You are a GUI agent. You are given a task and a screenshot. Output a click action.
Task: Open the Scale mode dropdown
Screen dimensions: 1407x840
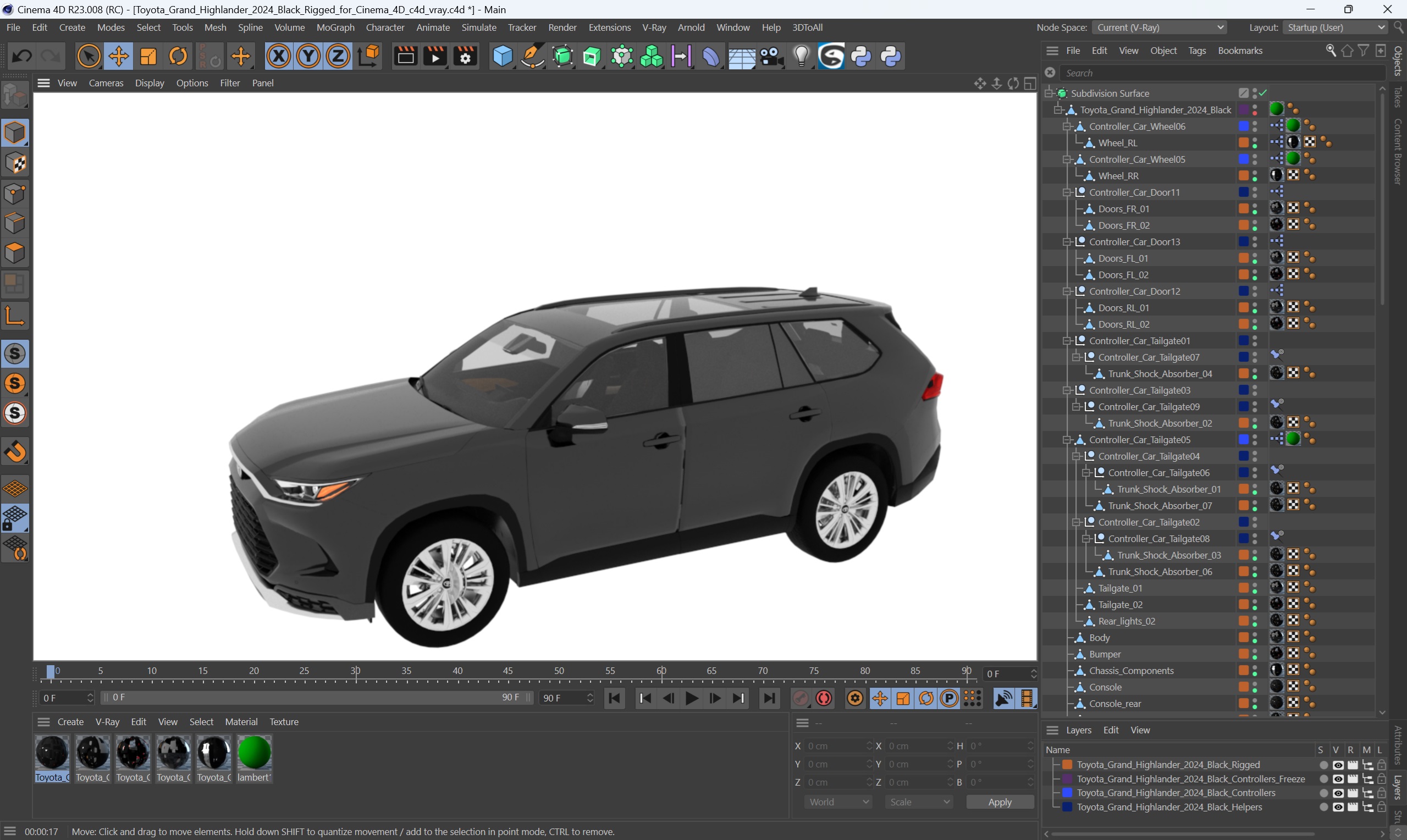tap(919, 802)
